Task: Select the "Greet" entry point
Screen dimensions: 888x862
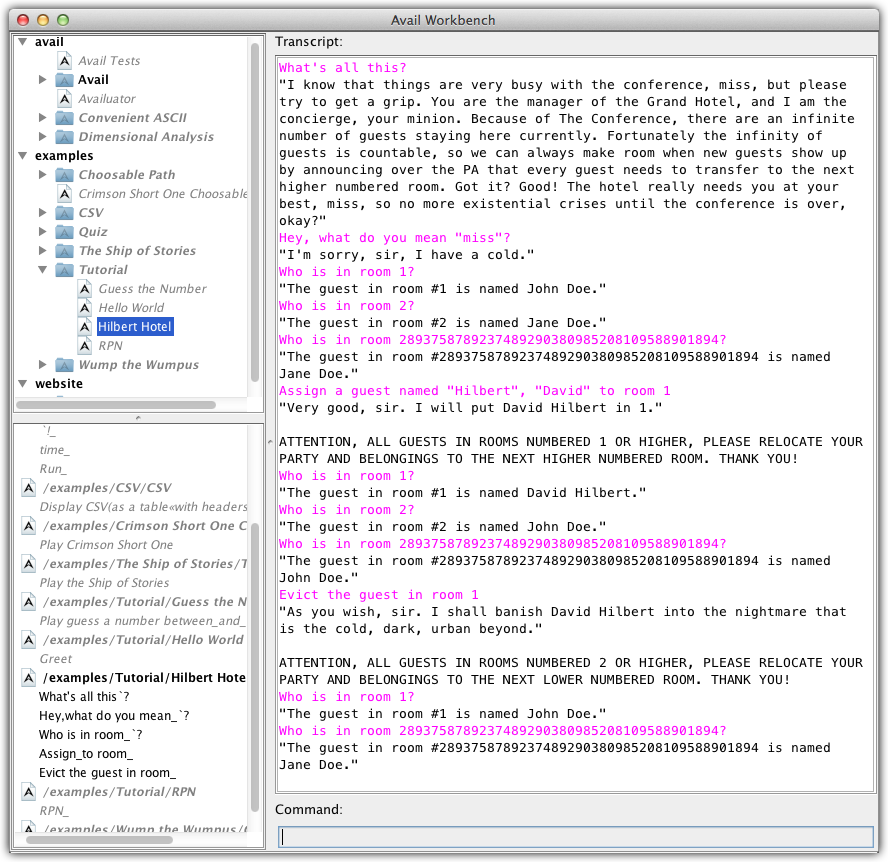Action: [56, 659]
